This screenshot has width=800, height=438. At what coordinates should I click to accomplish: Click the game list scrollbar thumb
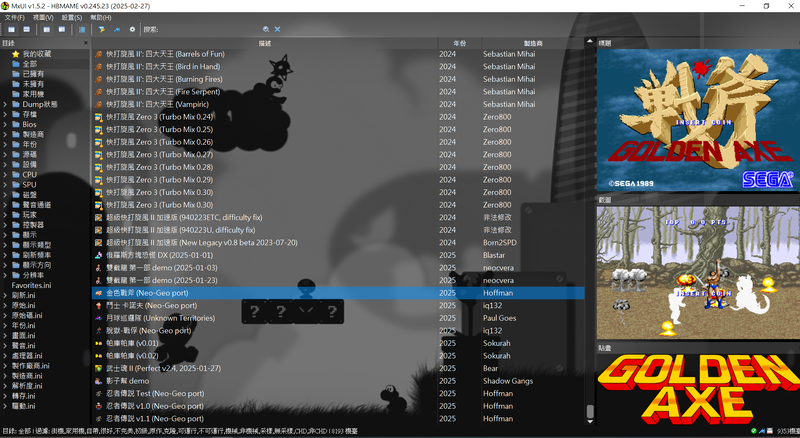[590, 411]
